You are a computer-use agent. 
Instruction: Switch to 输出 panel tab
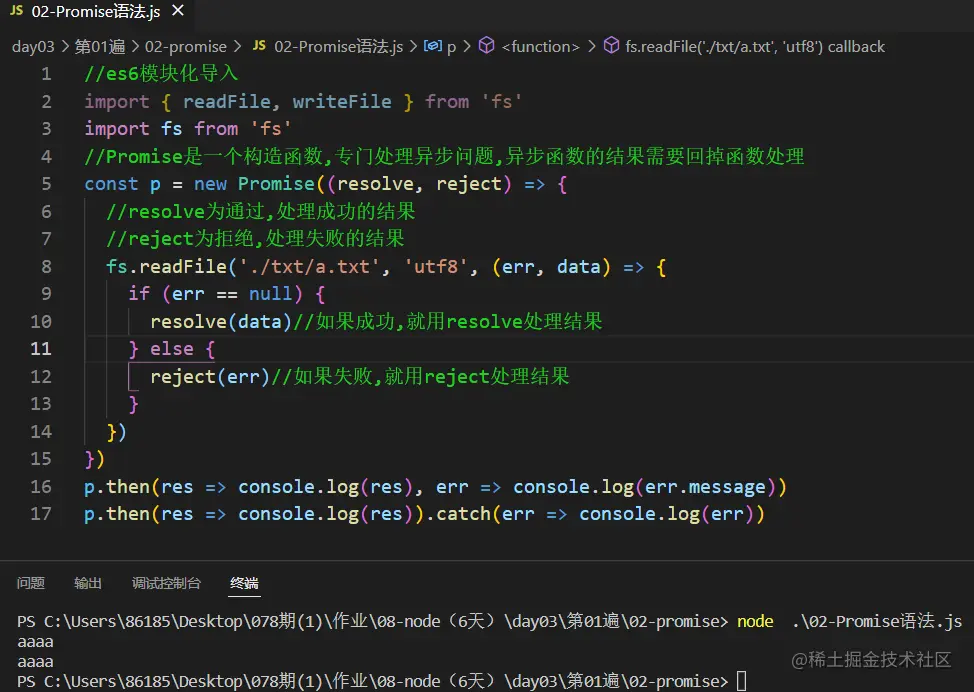coord(88,583)
